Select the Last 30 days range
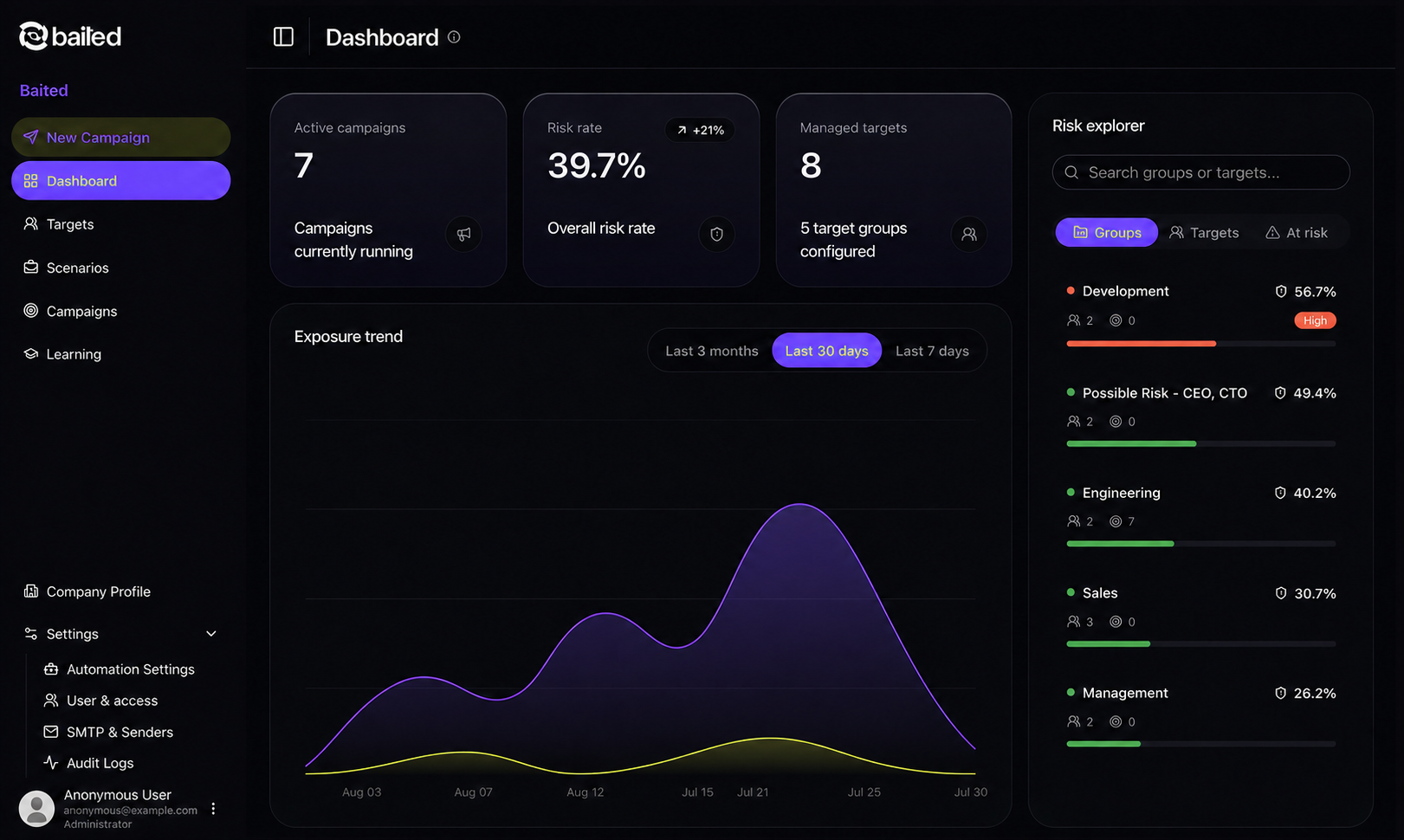This screenshot has width=1404, height=840. pyautogui.click(x=826, y=351)
